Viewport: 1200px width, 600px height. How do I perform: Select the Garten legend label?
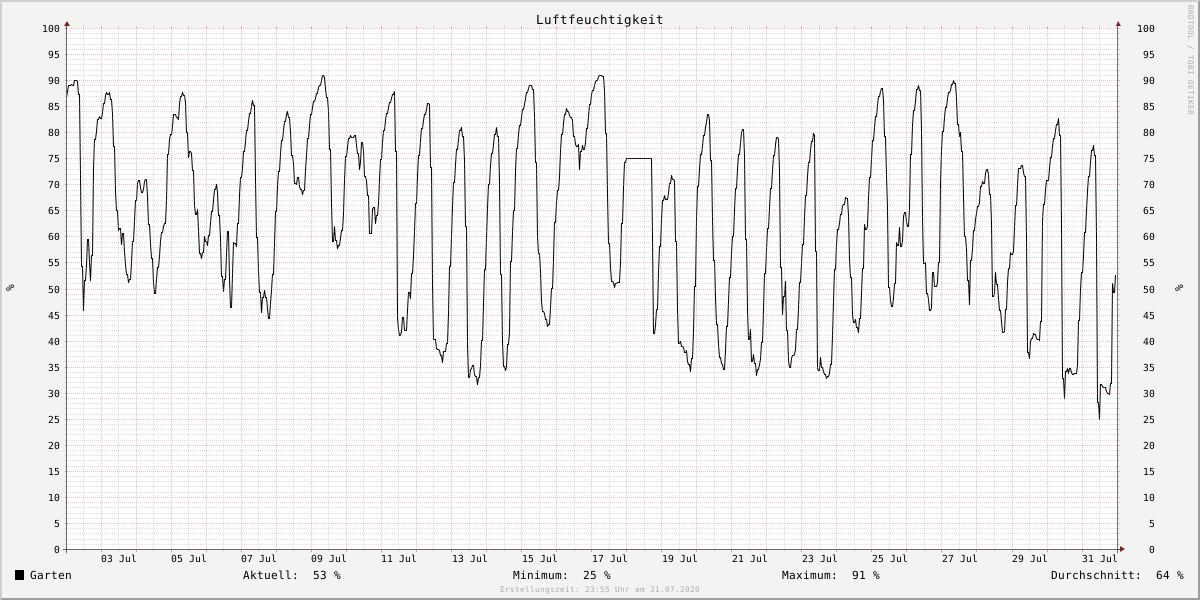51,575
